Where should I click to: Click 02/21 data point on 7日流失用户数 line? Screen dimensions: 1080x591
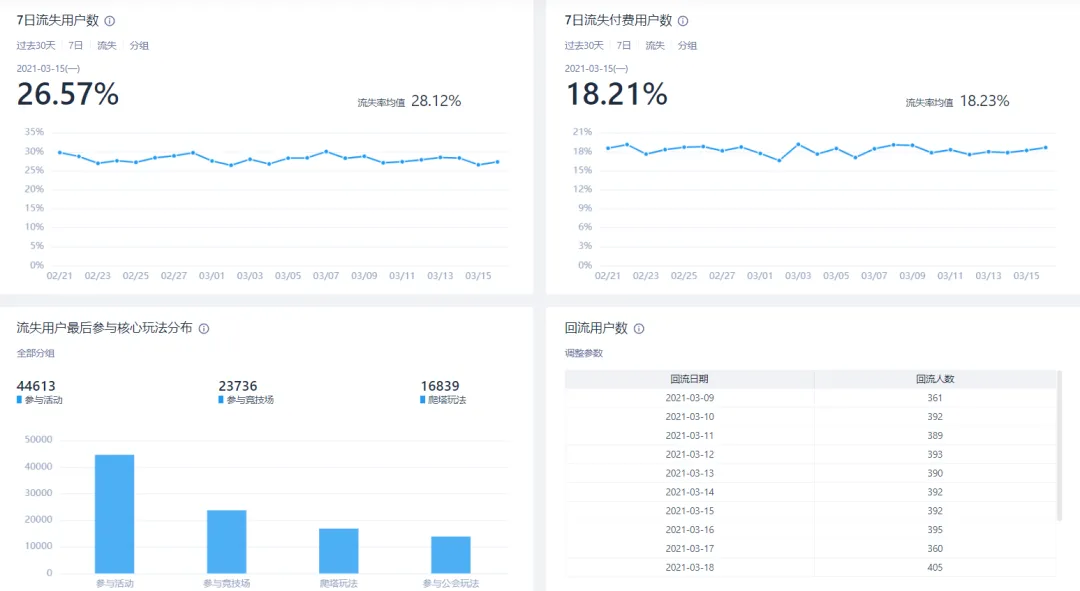click(60, 153)
